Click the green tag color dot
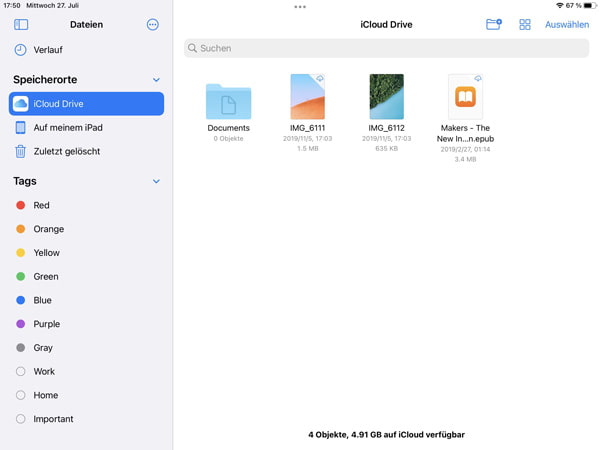 pyautogui.click(x=21, y=276)
